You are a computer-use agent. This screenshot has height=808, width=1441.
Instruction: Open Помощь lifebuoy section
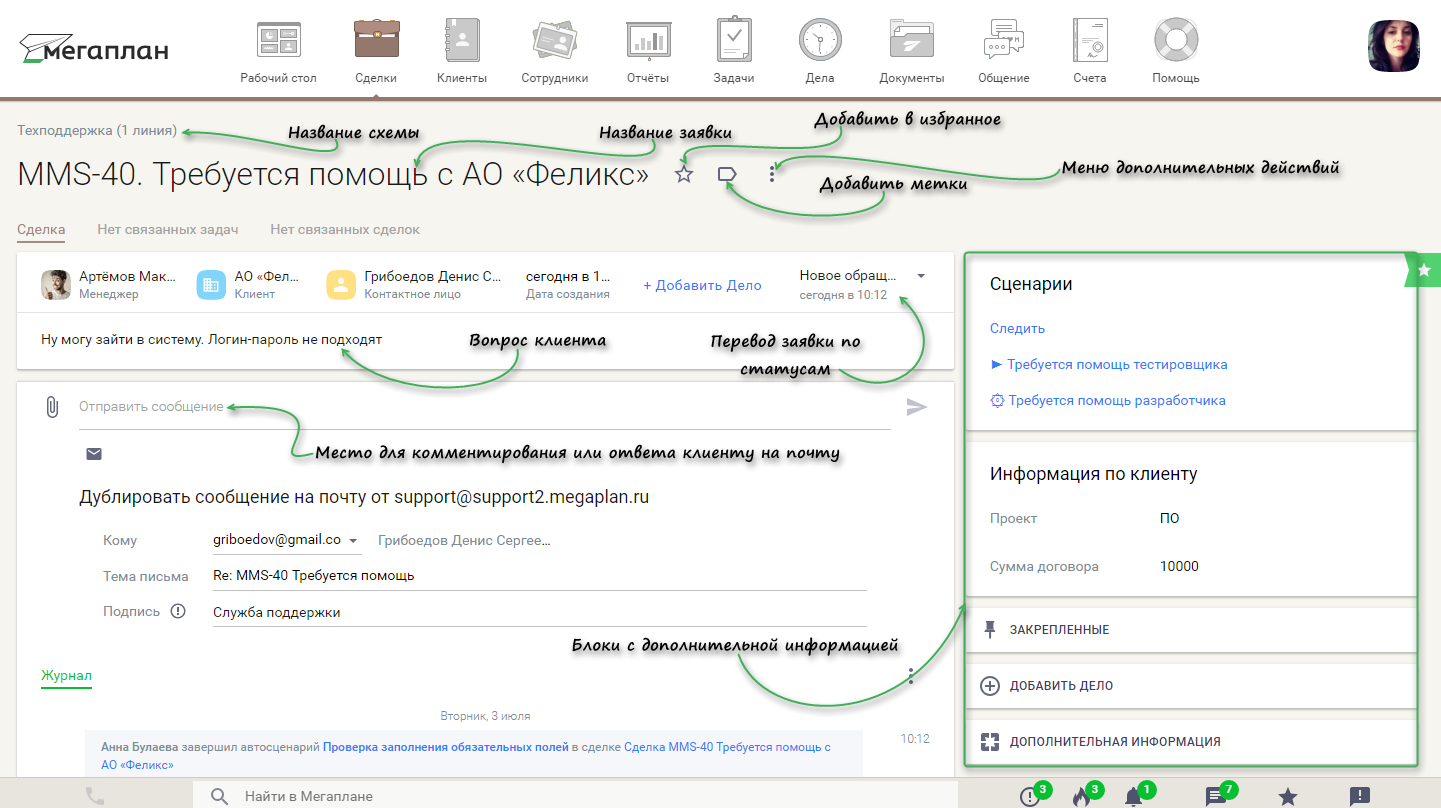pos(1175,50)
